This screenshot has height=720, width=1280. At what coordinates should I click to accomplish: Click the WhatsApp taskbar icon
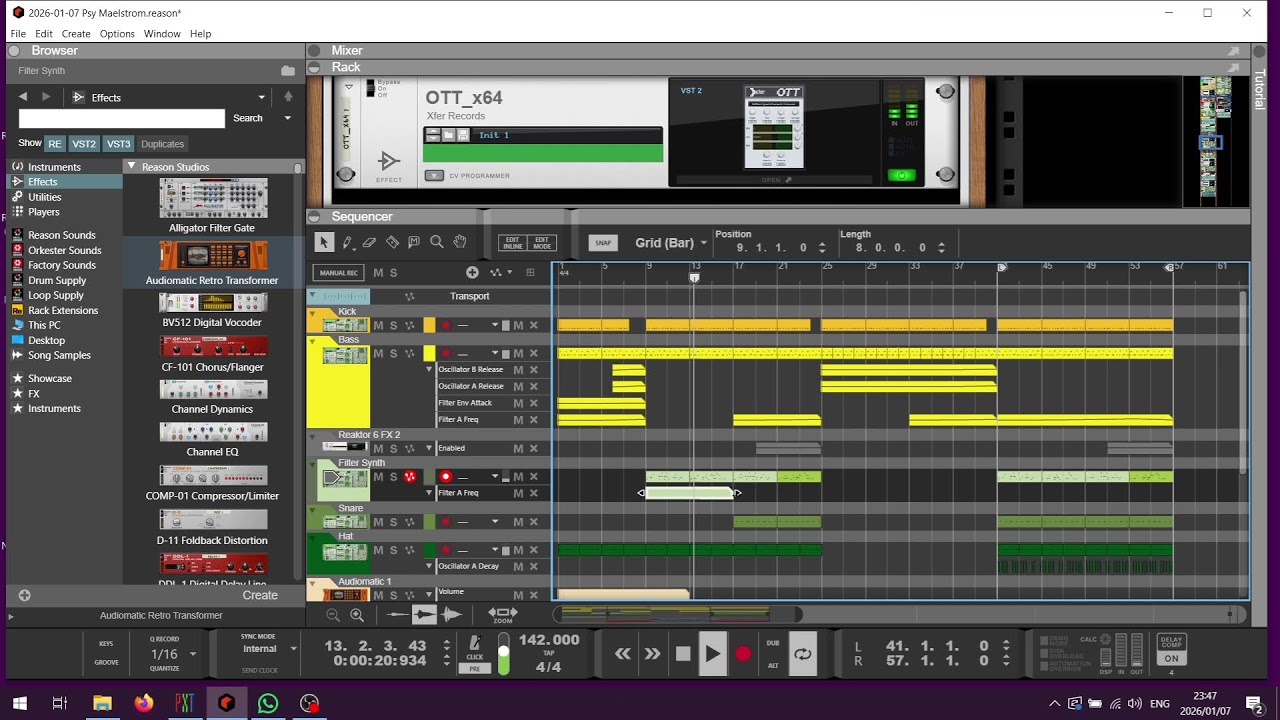[x=268, y=703]
